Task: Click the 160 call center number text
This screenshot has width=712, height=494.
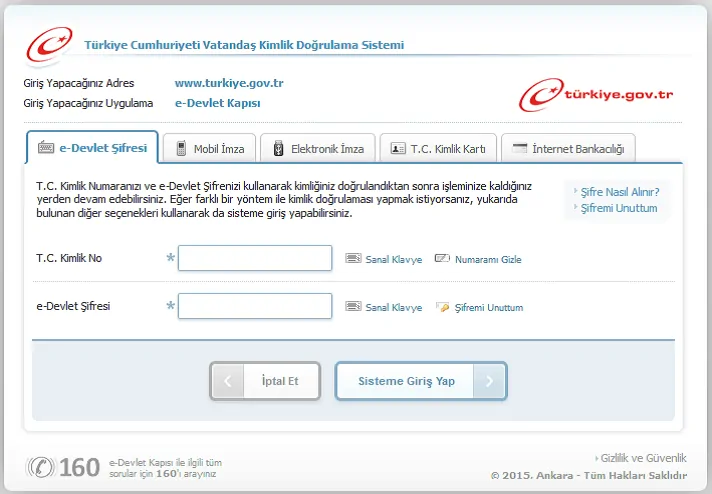Action: (79, 467)
